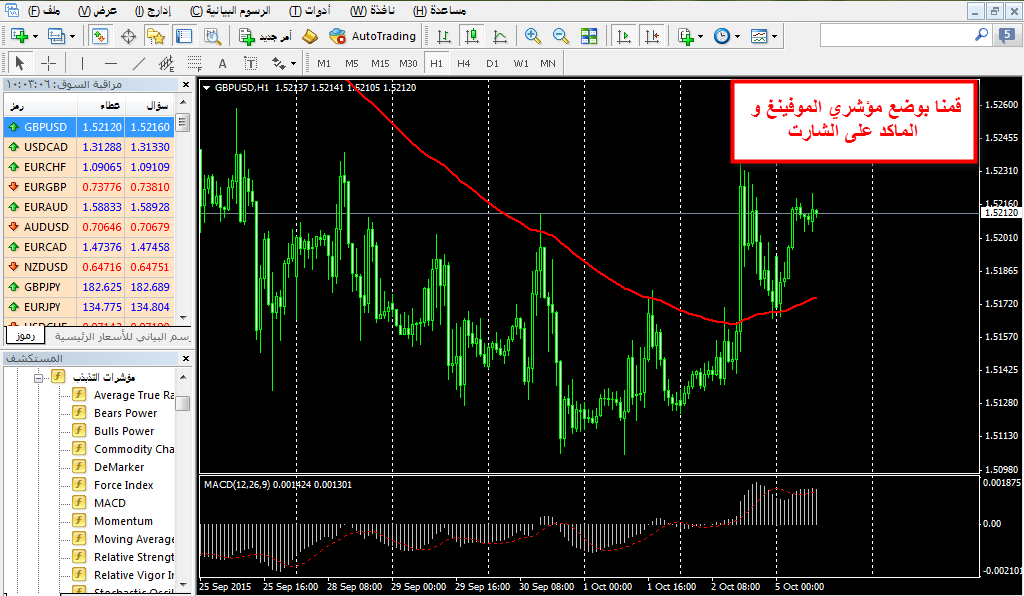Open the Data Window crosshair-circle icon
Image resolution: width=1024 pixels, height=596 pixels.
click(128, 37)
